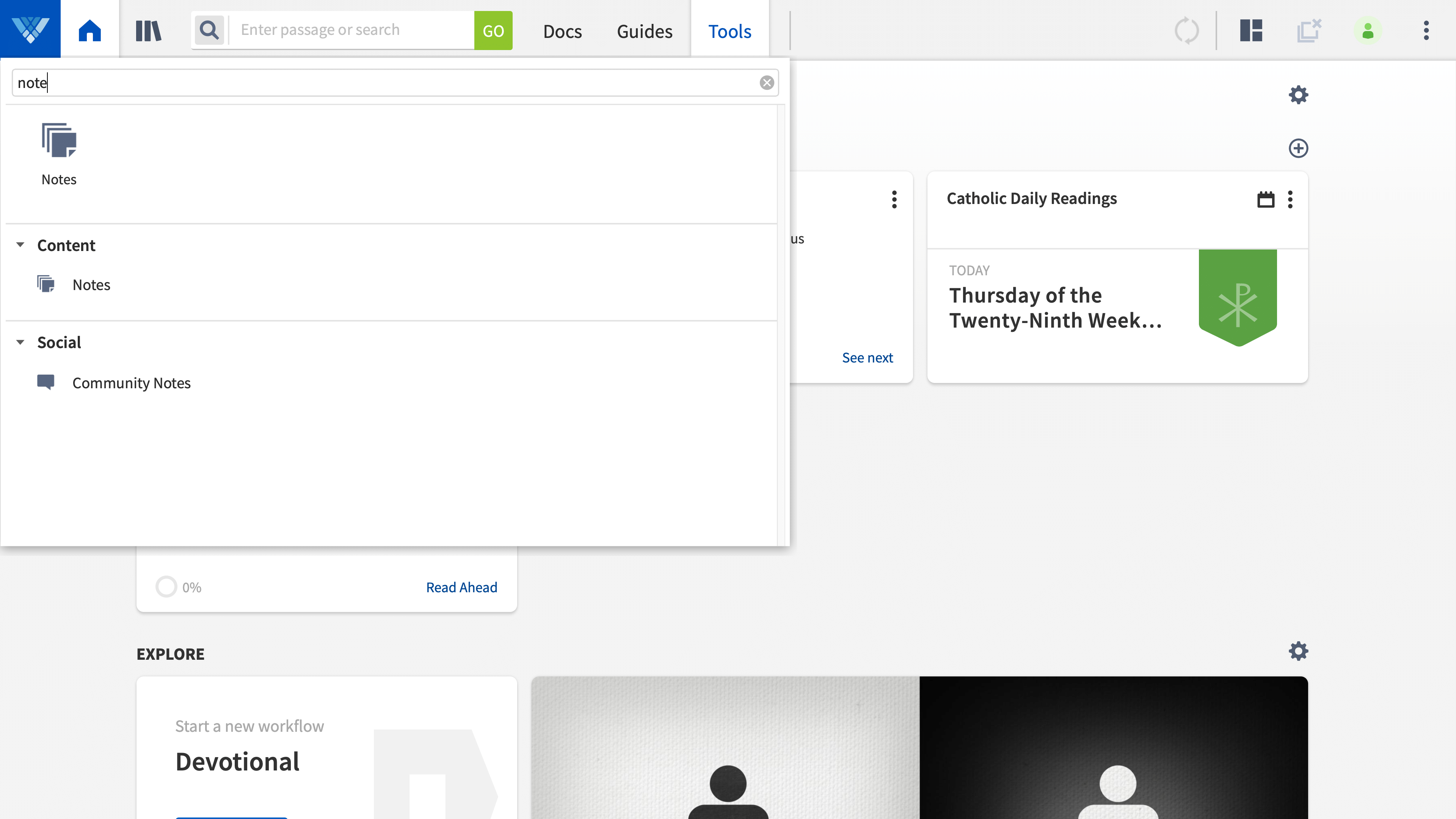This screenshot has height=819, width=1456.
Task: Click the Tools dropdown scrollbar
Action: pyautogui.click(x=781, y=325)
